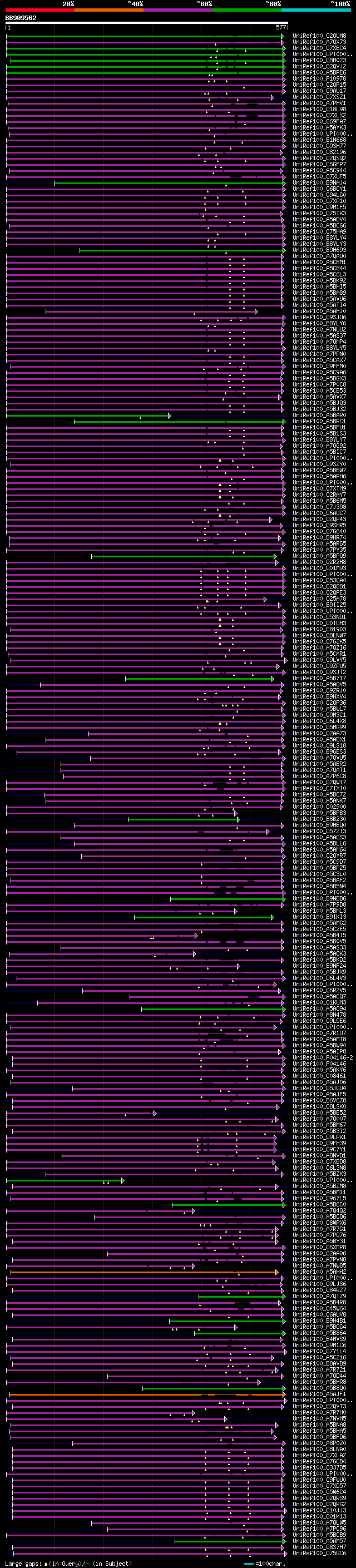The width and height of the screenshot is (356, 1568).
Task: Click the green ~80% identity legend swatch
Action: tap(247, 10)
